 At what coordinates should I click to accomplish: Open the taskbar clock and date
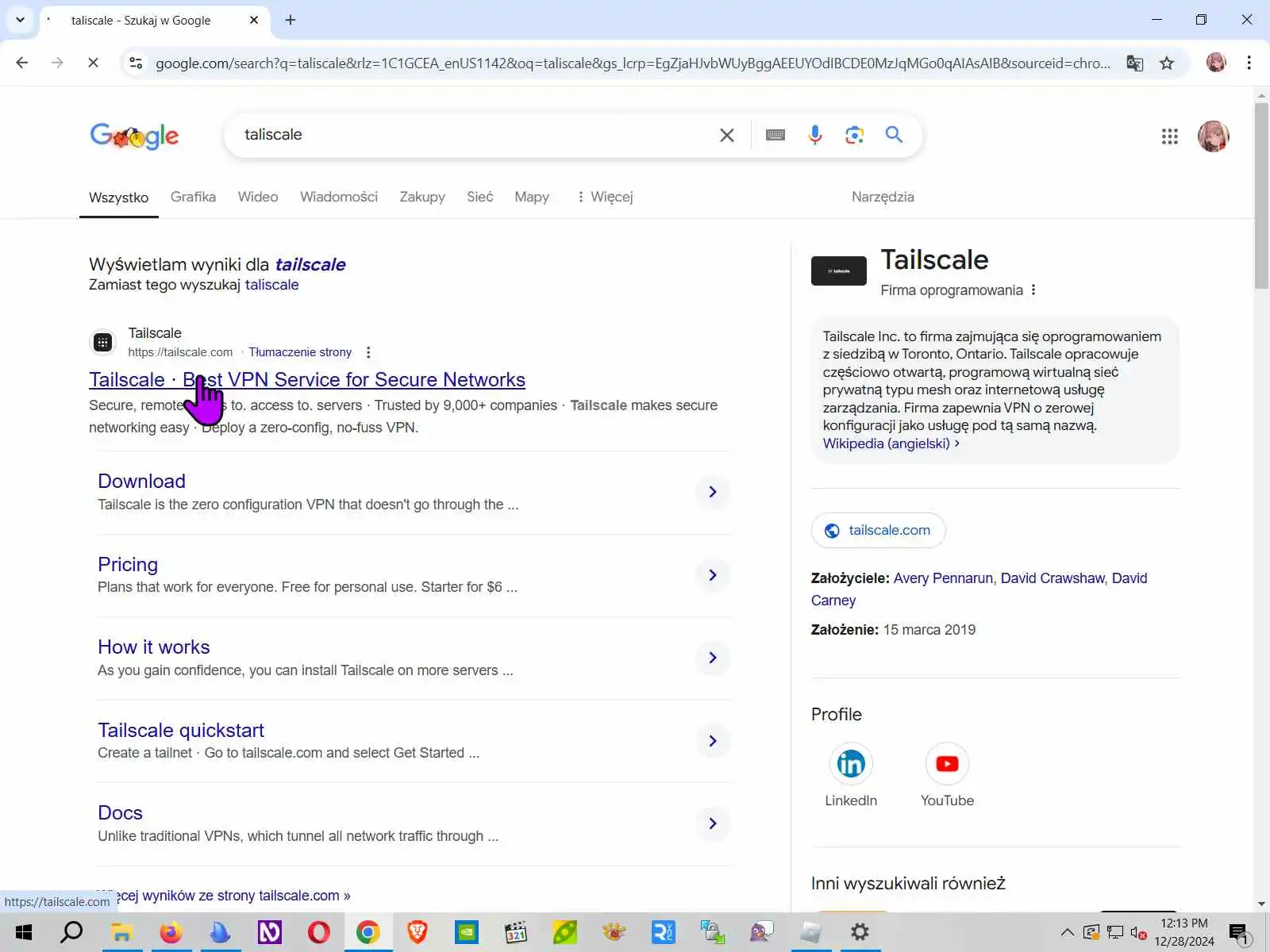[1184, 932]
